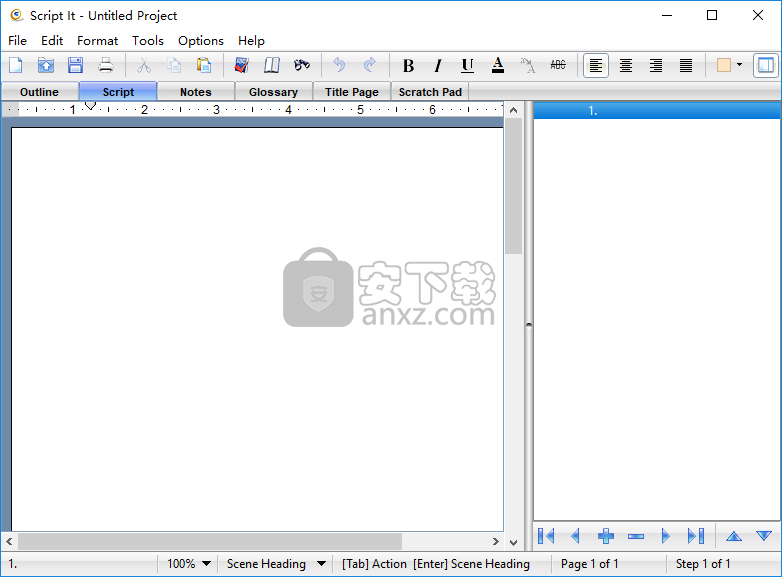Switch to the Notes tab
The height and width of the screenshot is (577, 782).
196,92
